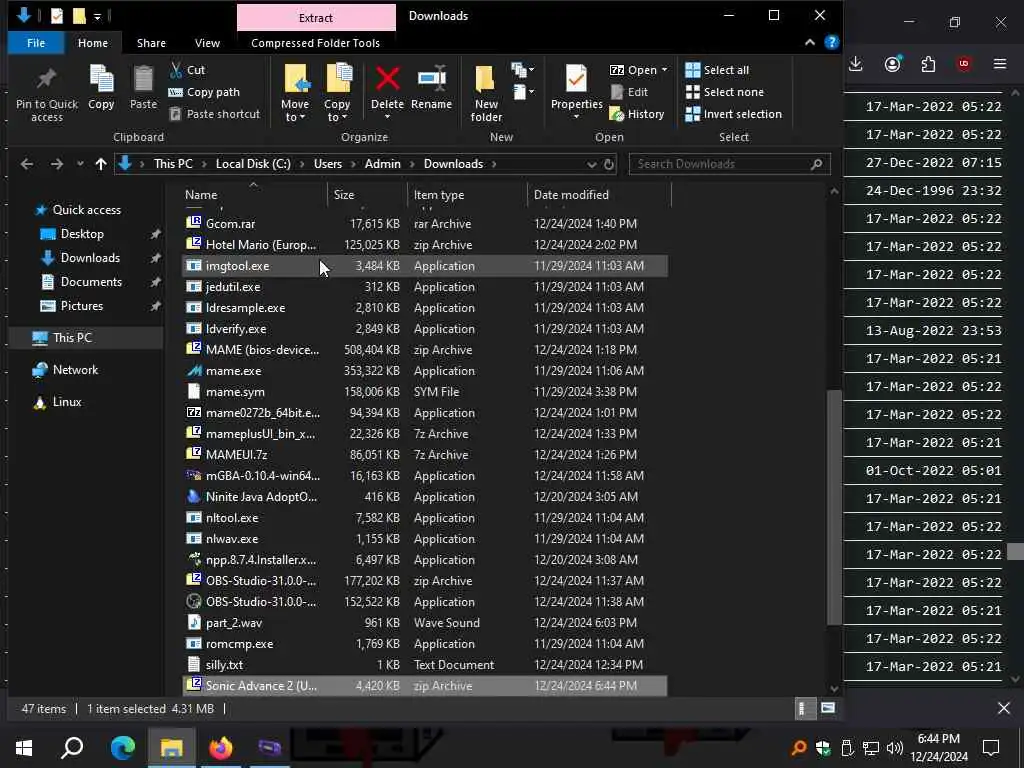Sort by the Size column header
The height and width of the screenshot is (768, 1024).
(x=367, y=195)
